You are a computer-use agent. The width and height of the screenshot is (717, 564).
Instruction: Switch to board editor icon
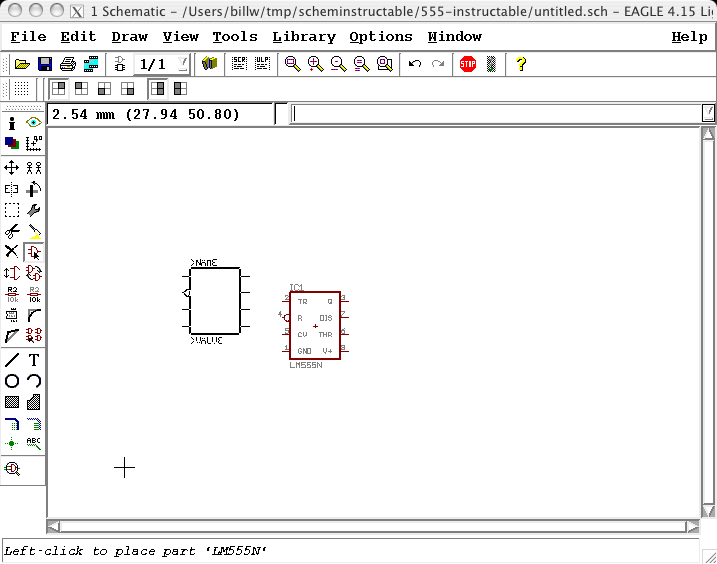120,64
